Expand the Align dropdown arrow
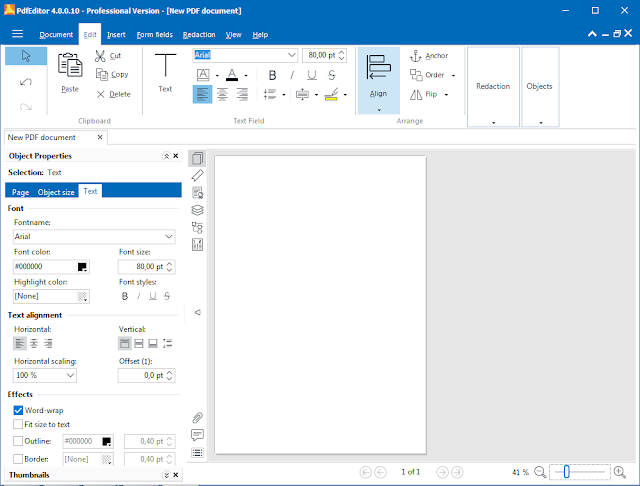The height and width of the screenshot is (486, 640). pos(379,110)
